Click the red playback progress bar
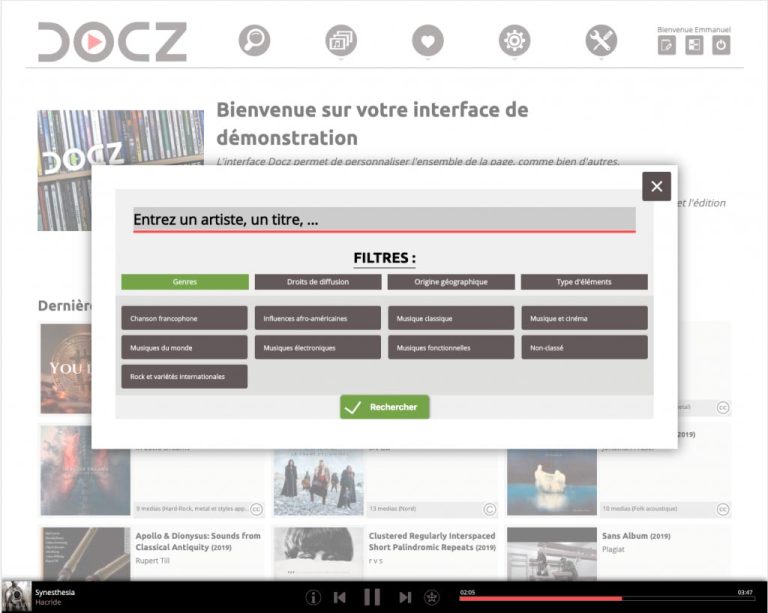The height and width of the screenshot is (613, 768). tap(605, 599)
